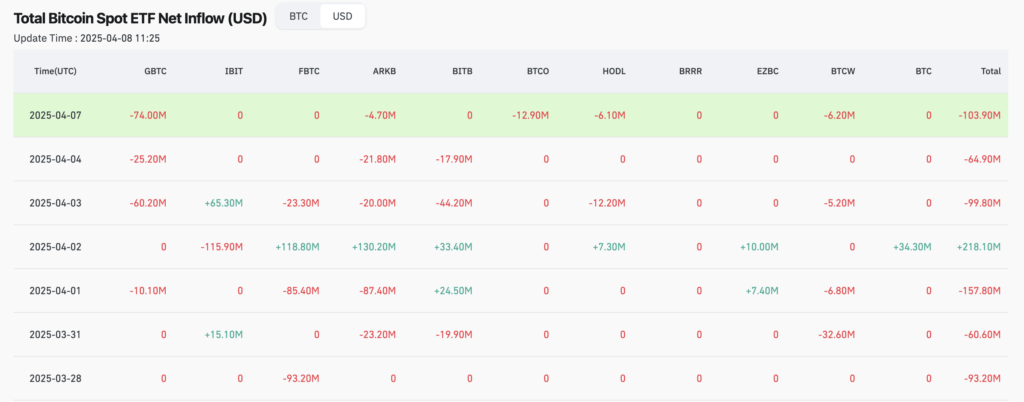Click the -60.60M total value
This screenshot has width=1024, height=402.
tap(982, 335)
